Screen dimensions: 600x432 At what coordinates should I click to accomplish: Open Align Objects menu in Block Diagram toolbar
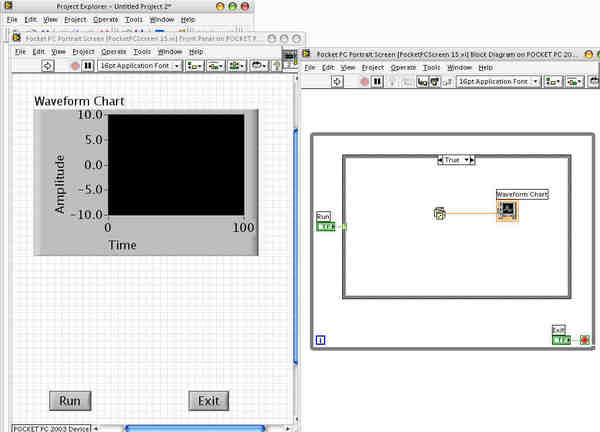[x=553, y=82]
